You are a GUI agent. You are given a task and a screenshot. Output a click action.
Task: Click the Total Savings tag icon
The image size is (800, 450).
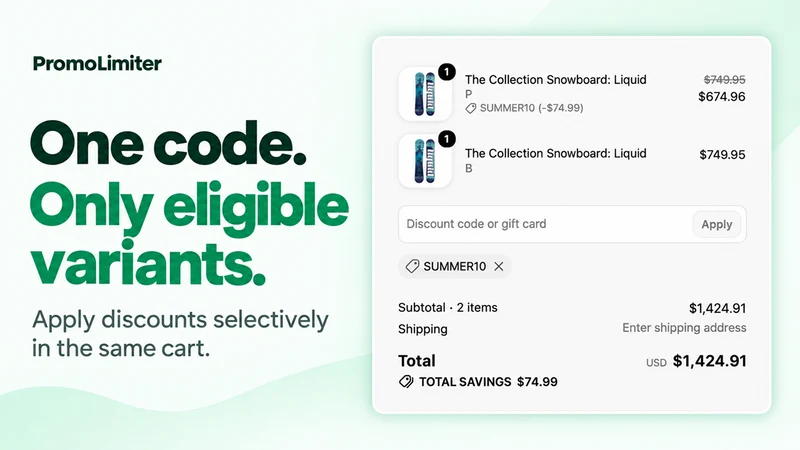[x=406, y=382]
